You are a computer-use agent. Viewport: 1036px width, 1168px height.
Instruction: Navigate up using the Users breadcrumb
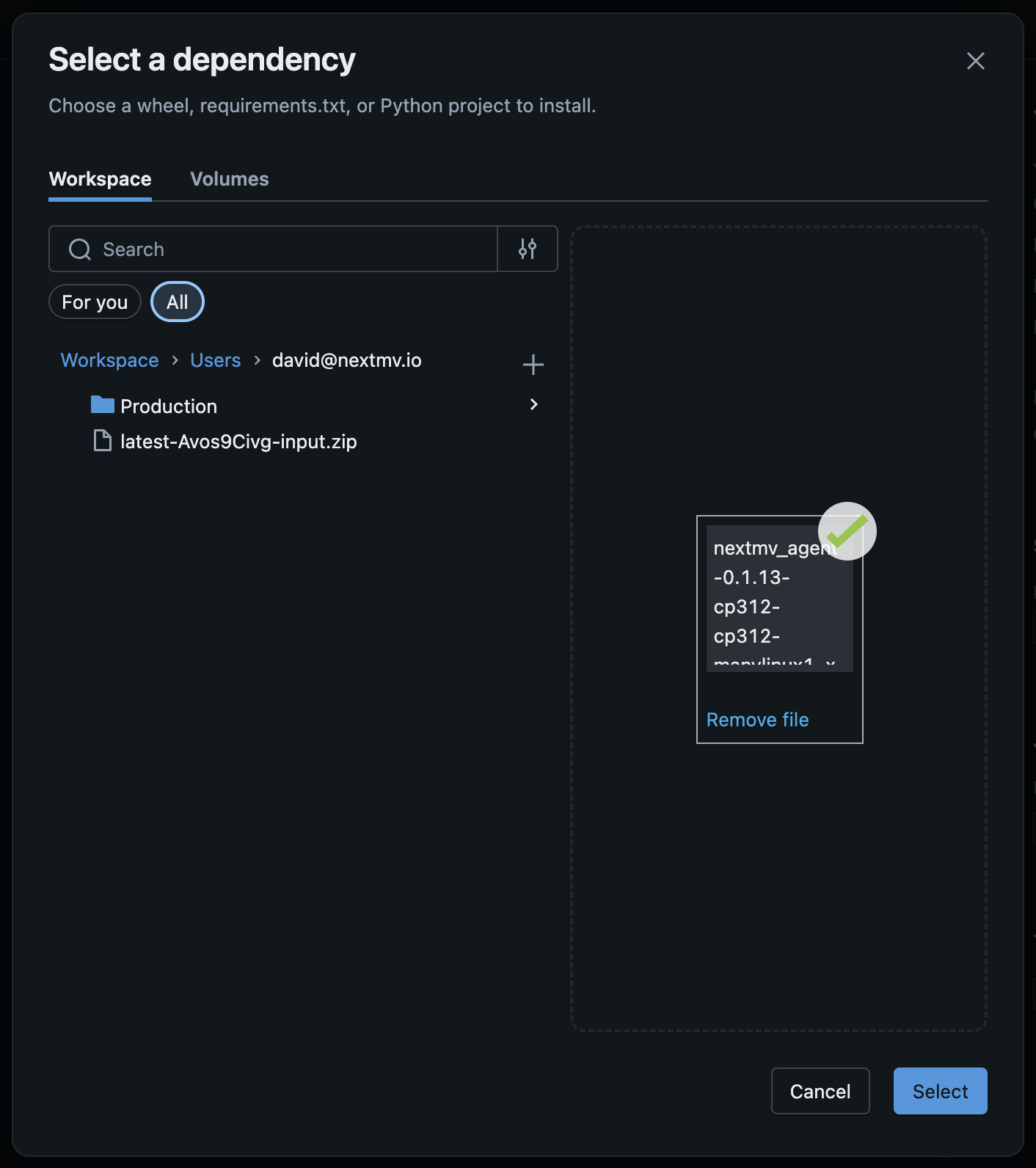(215, 360)
